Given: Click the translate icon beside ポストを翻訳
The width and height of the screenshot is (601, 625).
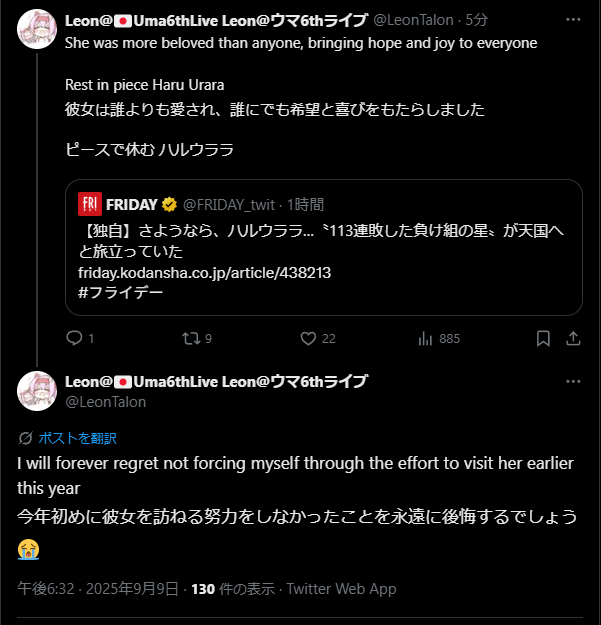Looking at the screenshot, I should click(26, 437).
